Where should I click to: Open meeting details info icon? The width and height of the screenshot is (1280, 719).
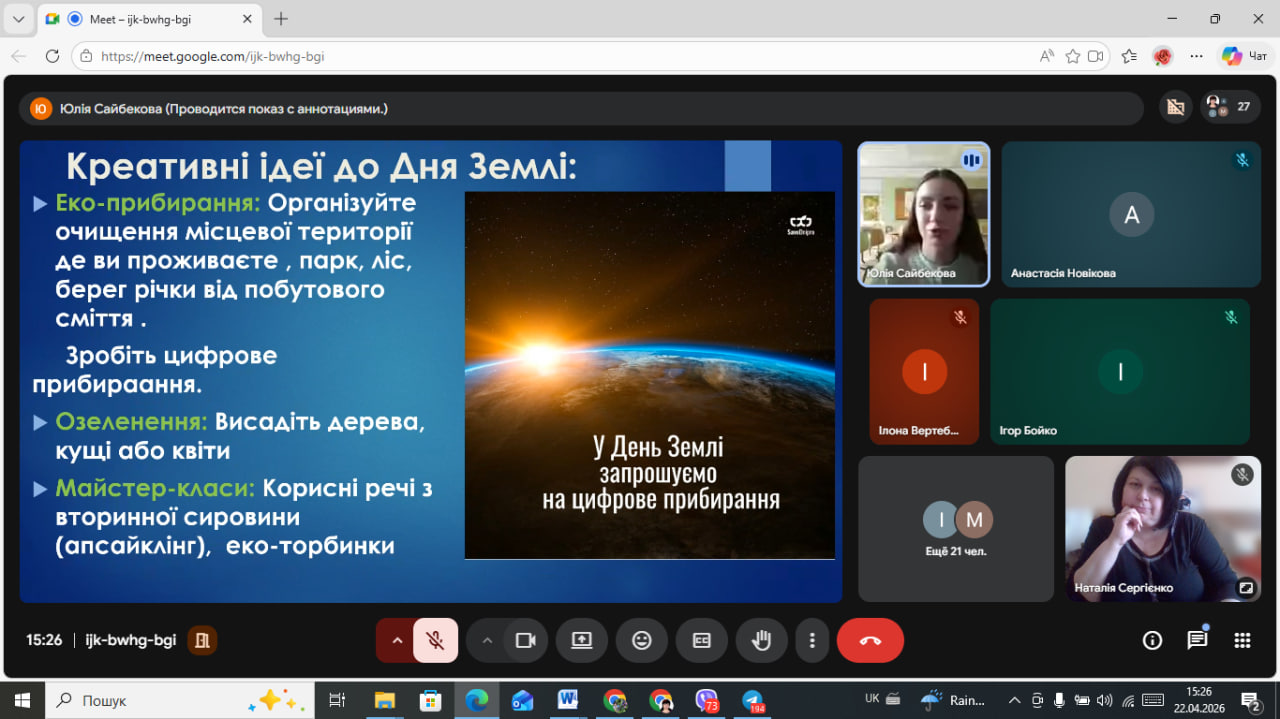(x=1152, y=640)
